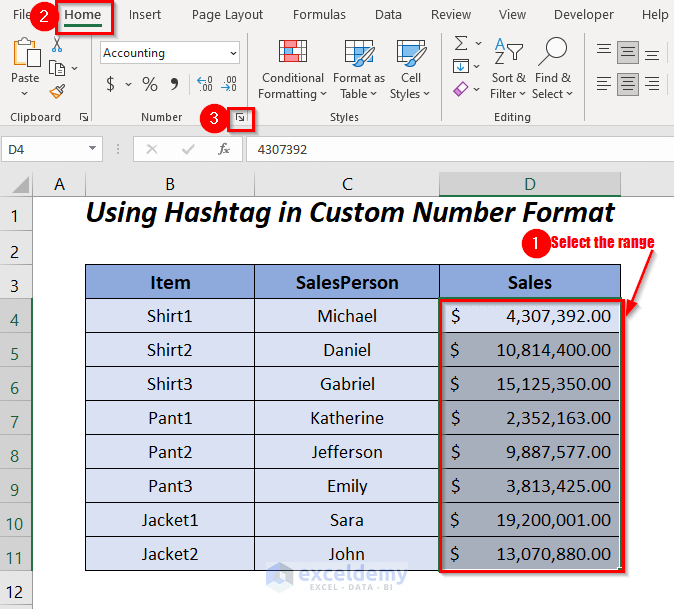This screenshot has width=674, height=609.
Task: Open Number group dialog launcher
Action: pos(240,119)
